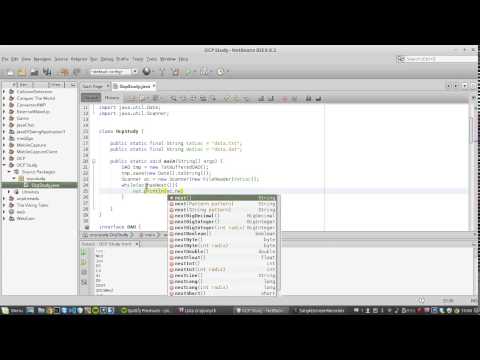Click the New Project toolbar icon
480x360 pixels.
[22, 72]
